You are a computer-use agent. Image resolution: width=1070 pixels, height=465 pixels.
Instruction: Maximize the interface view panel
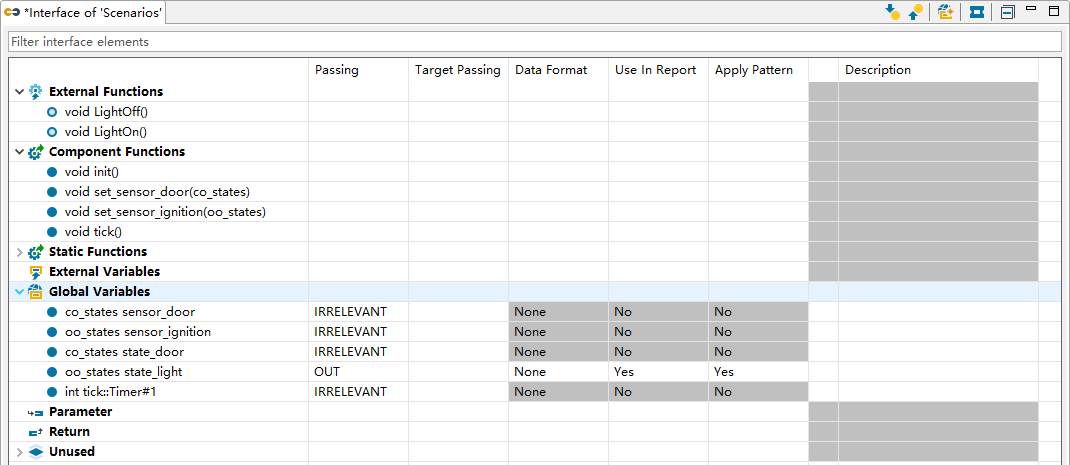[x=1054, y=10]
